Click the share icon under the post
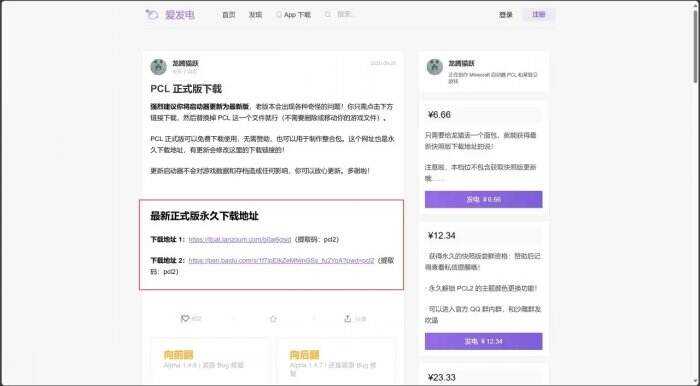700x386 pixels. click(x=348, y=319)
